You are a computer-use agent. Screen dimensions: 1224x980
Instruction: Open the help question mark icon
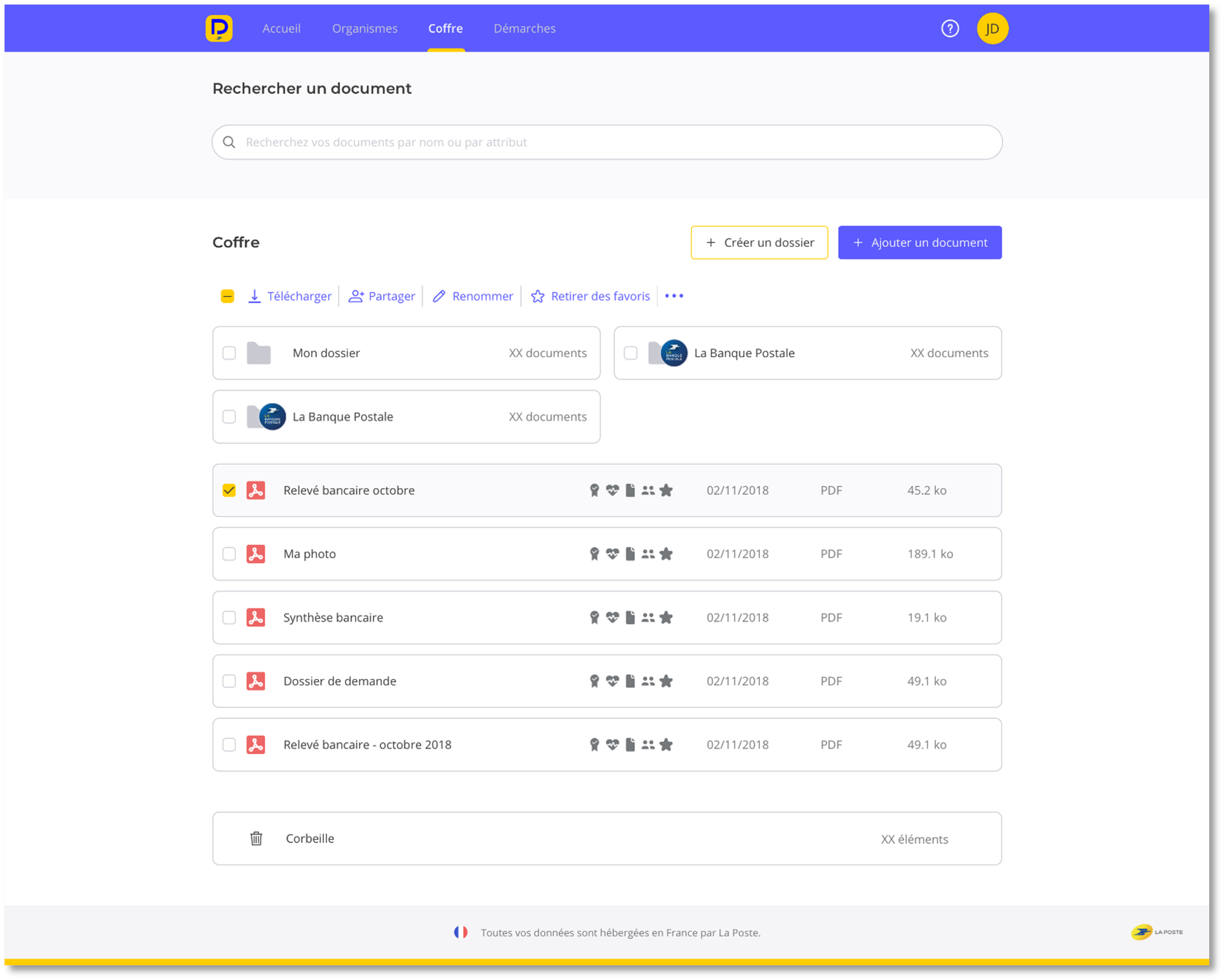(950, 28)
